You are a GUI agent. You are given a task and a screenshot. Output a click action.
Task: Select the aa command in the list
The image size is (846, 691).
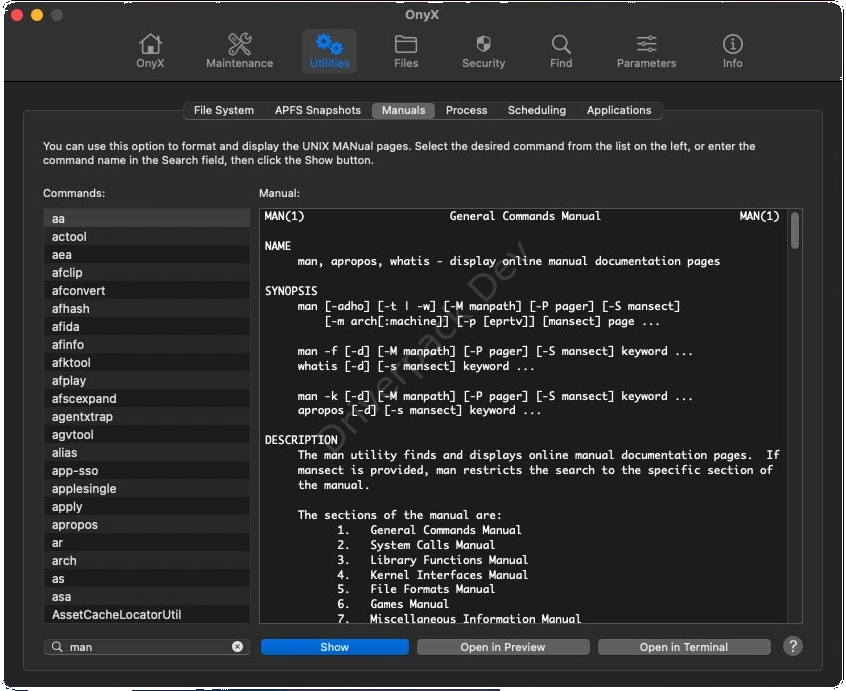[x=147, y=218]
